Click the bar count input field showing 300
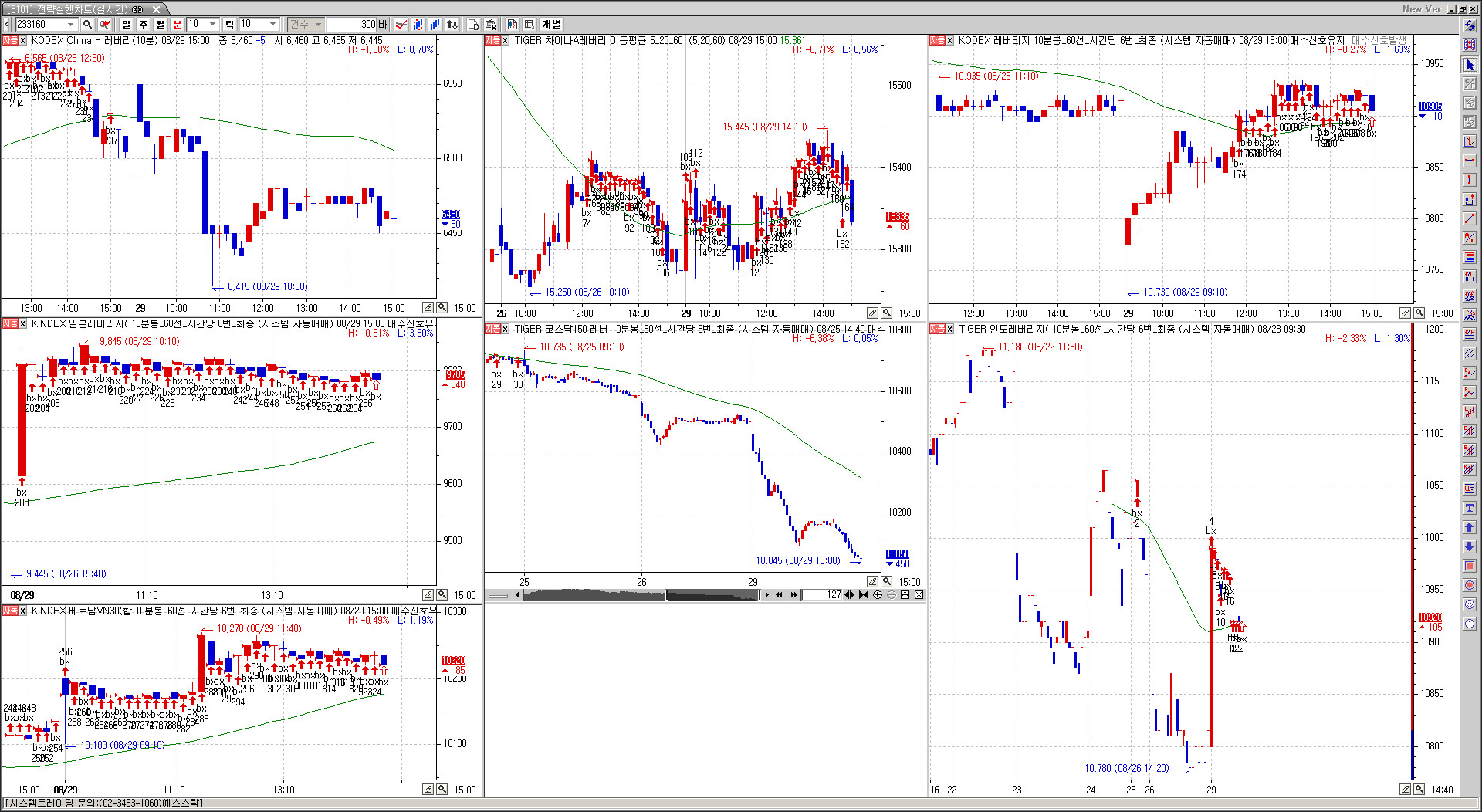 [x=352, y=25]
